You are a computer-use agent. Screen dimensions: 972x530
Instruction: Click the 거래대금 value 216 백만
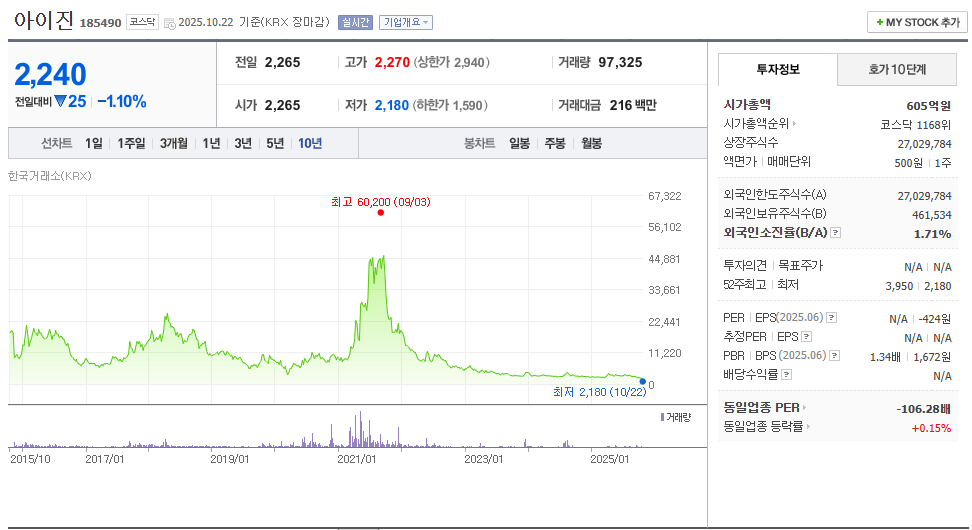633,105
